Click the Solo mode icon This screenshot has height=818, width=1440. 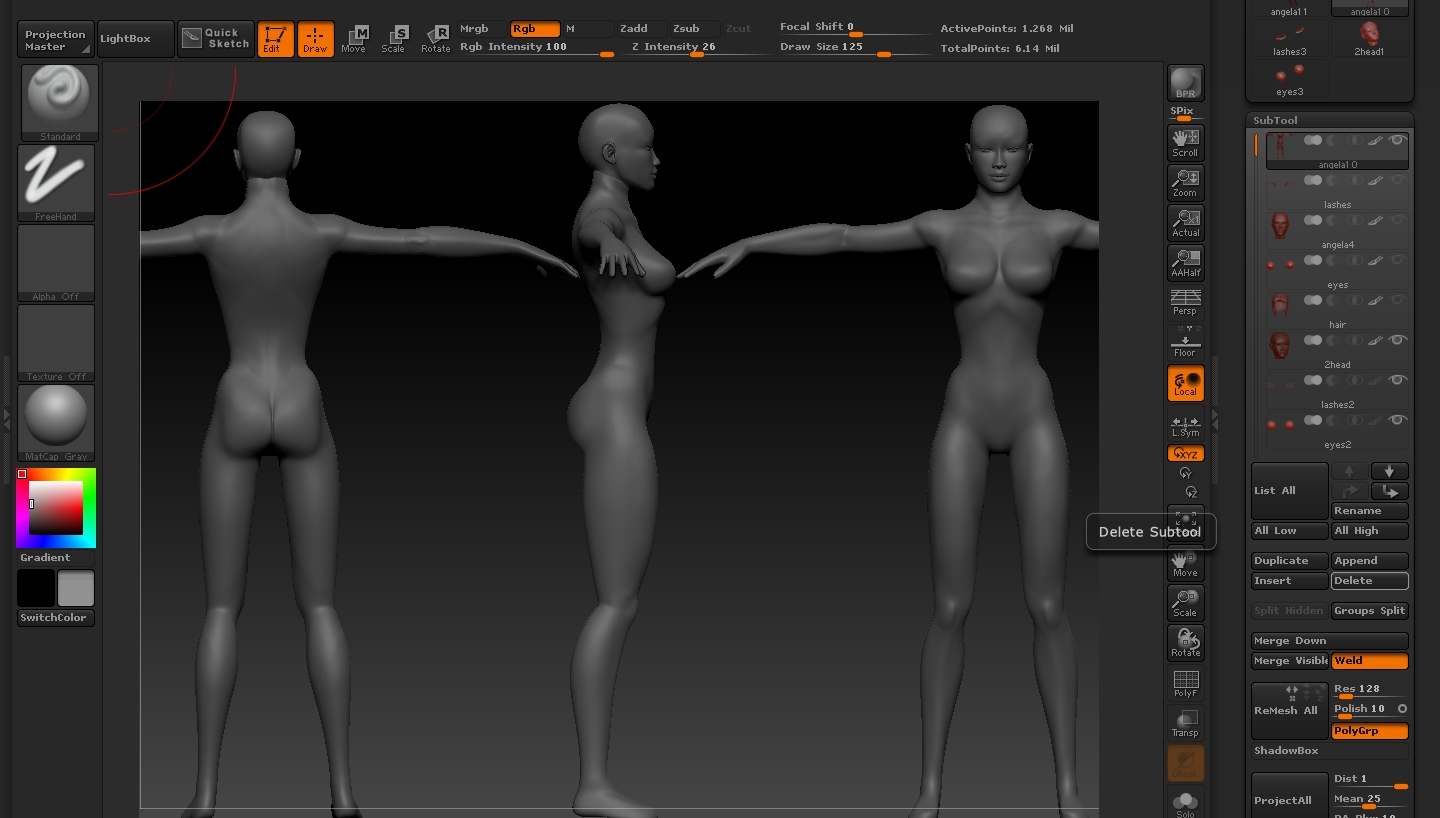[1185, 803]
